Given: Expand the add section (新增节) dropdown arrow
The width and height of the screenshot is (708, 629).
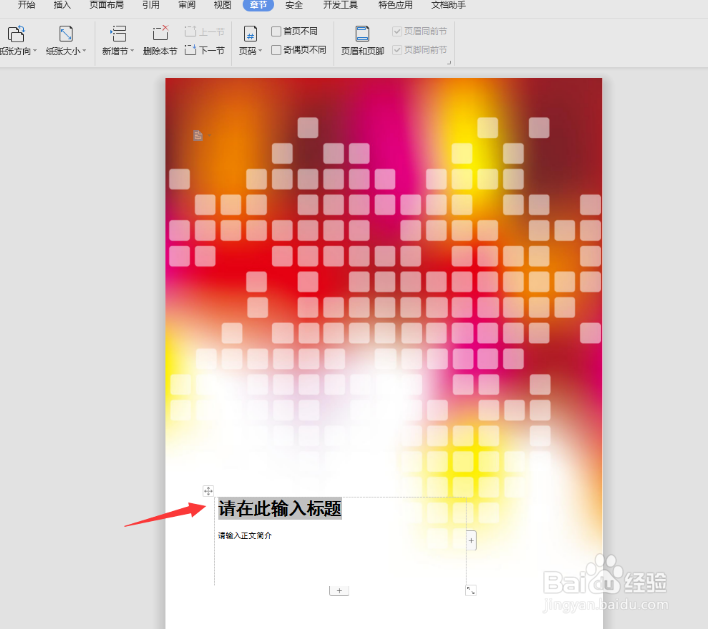Looking at the screenshot, I should tap(132, 51).
